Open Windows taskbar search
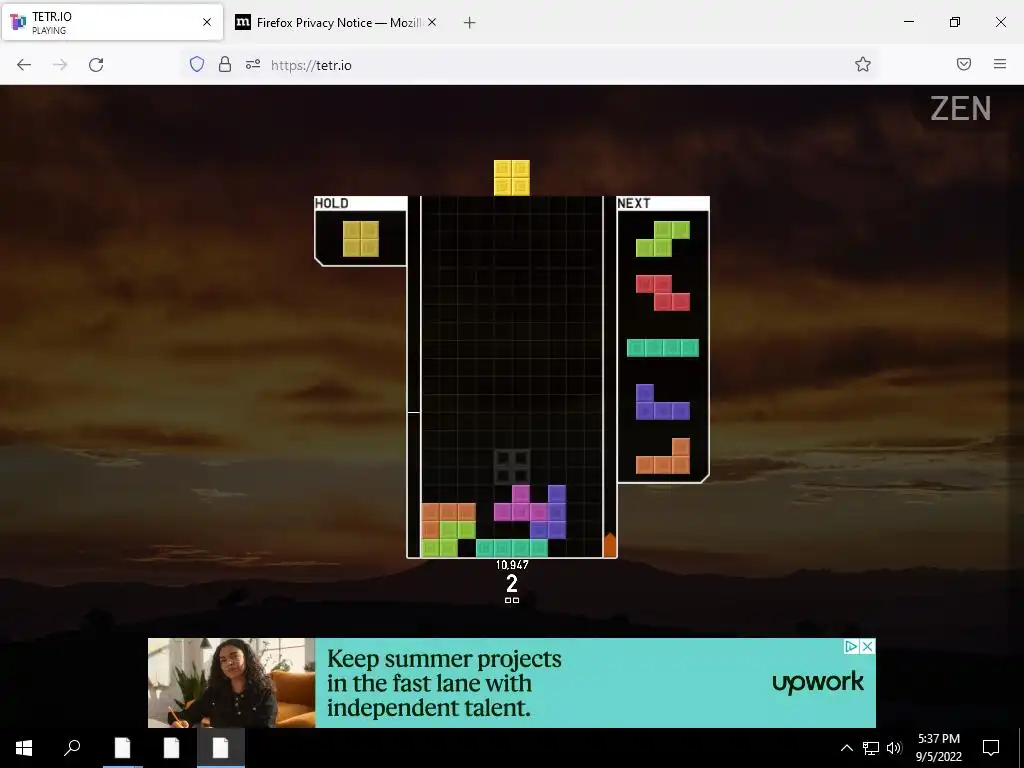This screenshot has height=768, width=1024. coord(72,748)
